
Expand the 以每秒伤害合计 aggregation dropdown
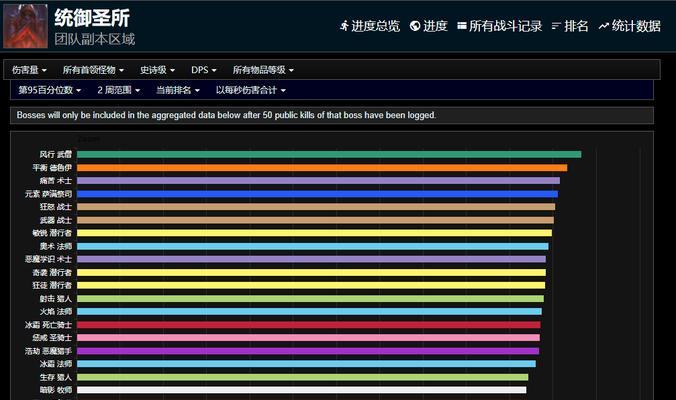[250, 90]
